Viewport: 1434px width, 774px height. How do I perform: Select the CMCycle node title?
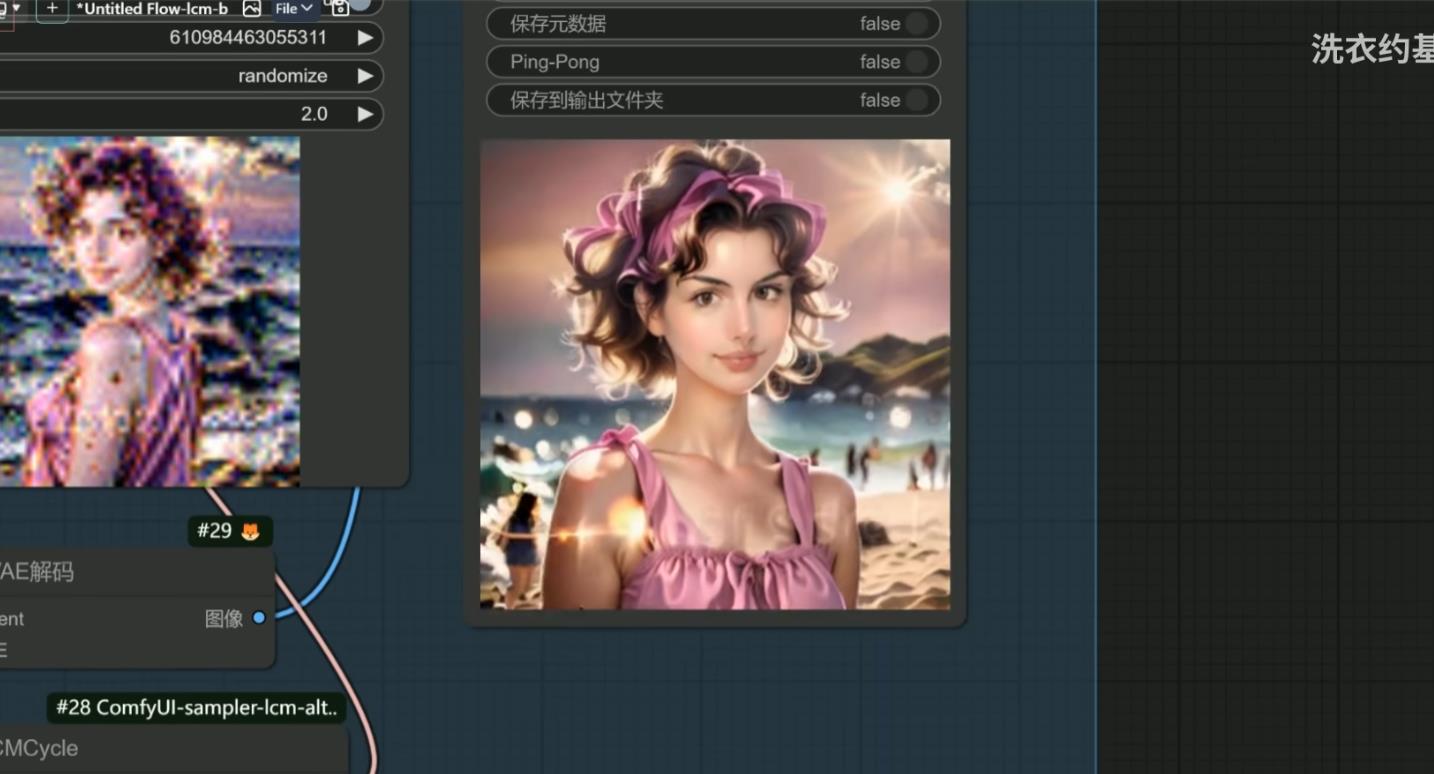point(39,748)
